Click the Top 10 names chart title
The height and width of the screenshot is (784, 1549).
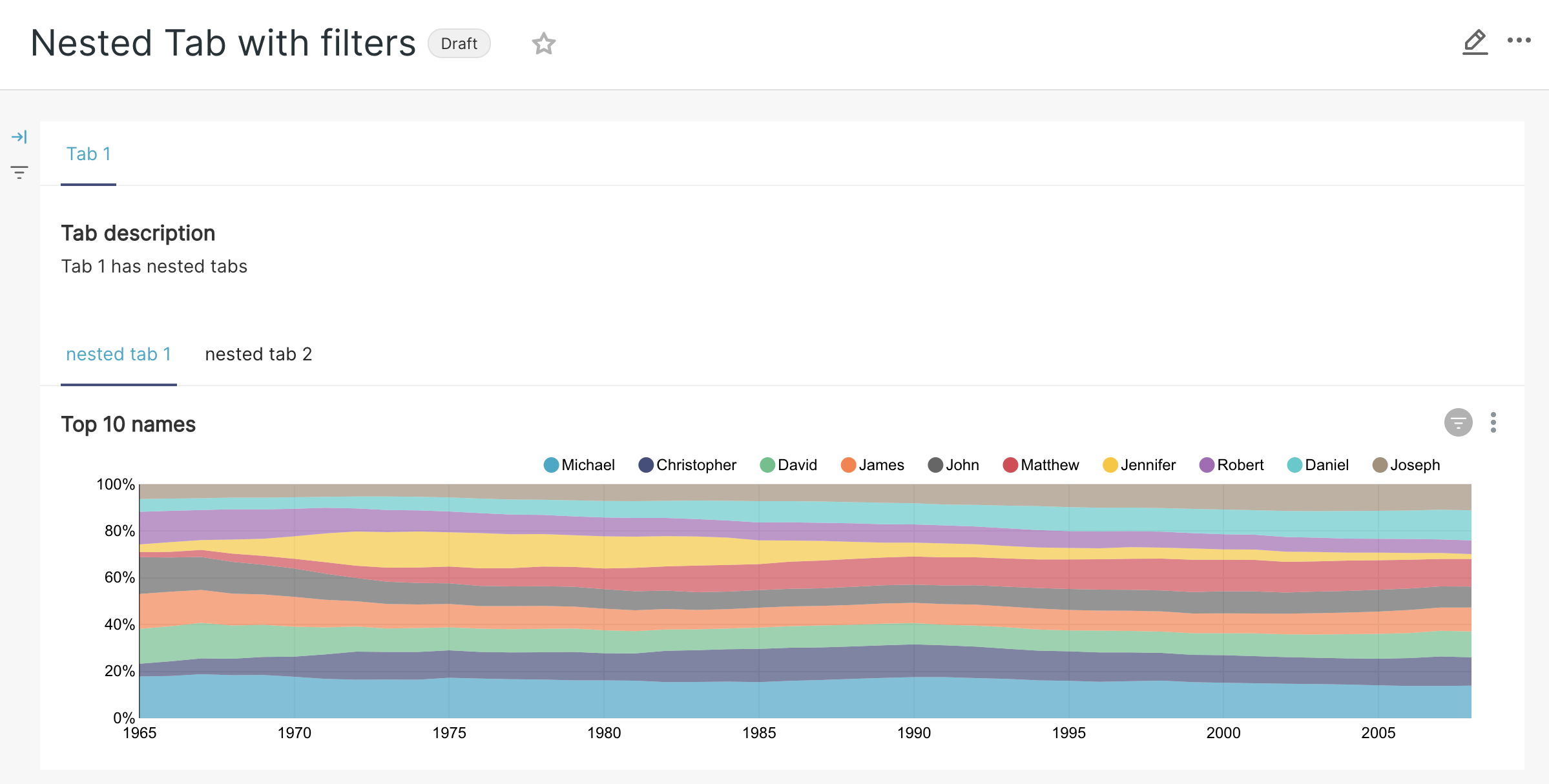tap(129, 424)
